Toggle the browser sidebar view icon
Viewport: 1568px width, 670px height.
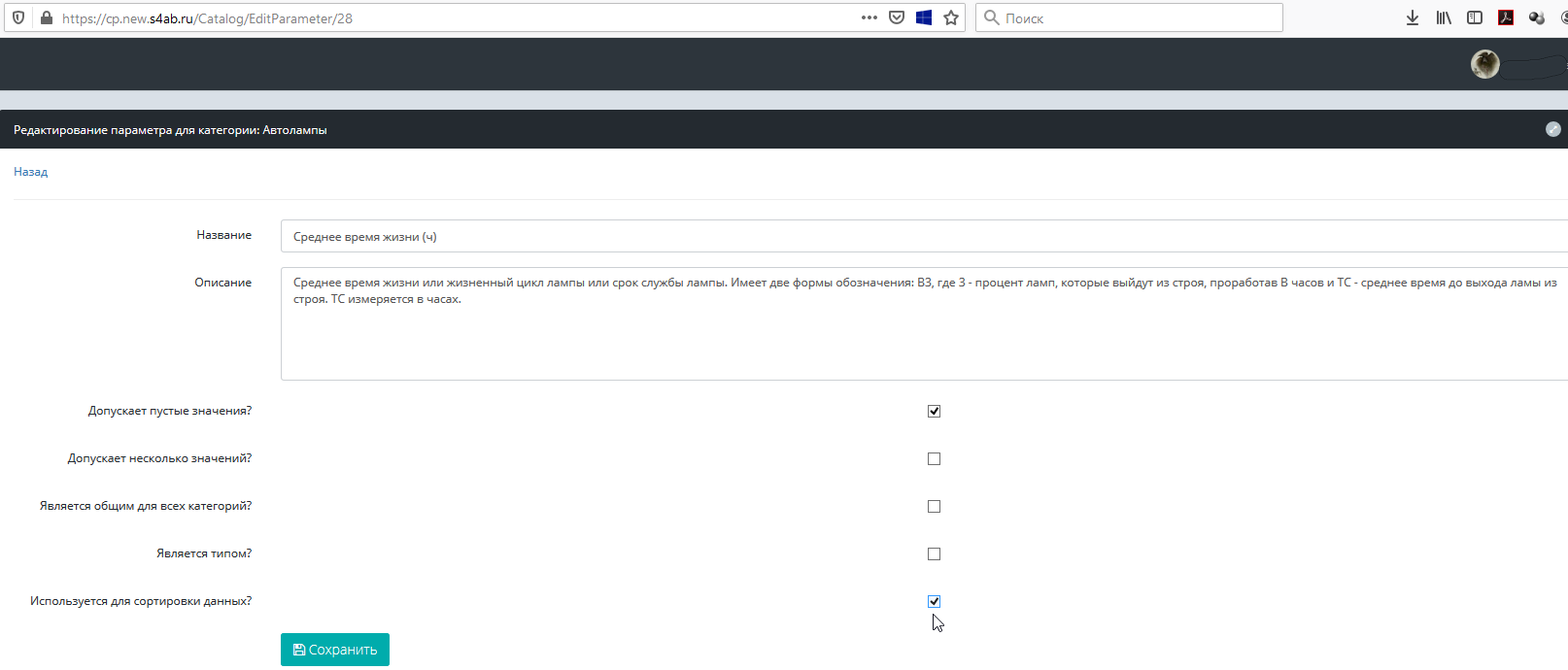(x=1475, y=17)
